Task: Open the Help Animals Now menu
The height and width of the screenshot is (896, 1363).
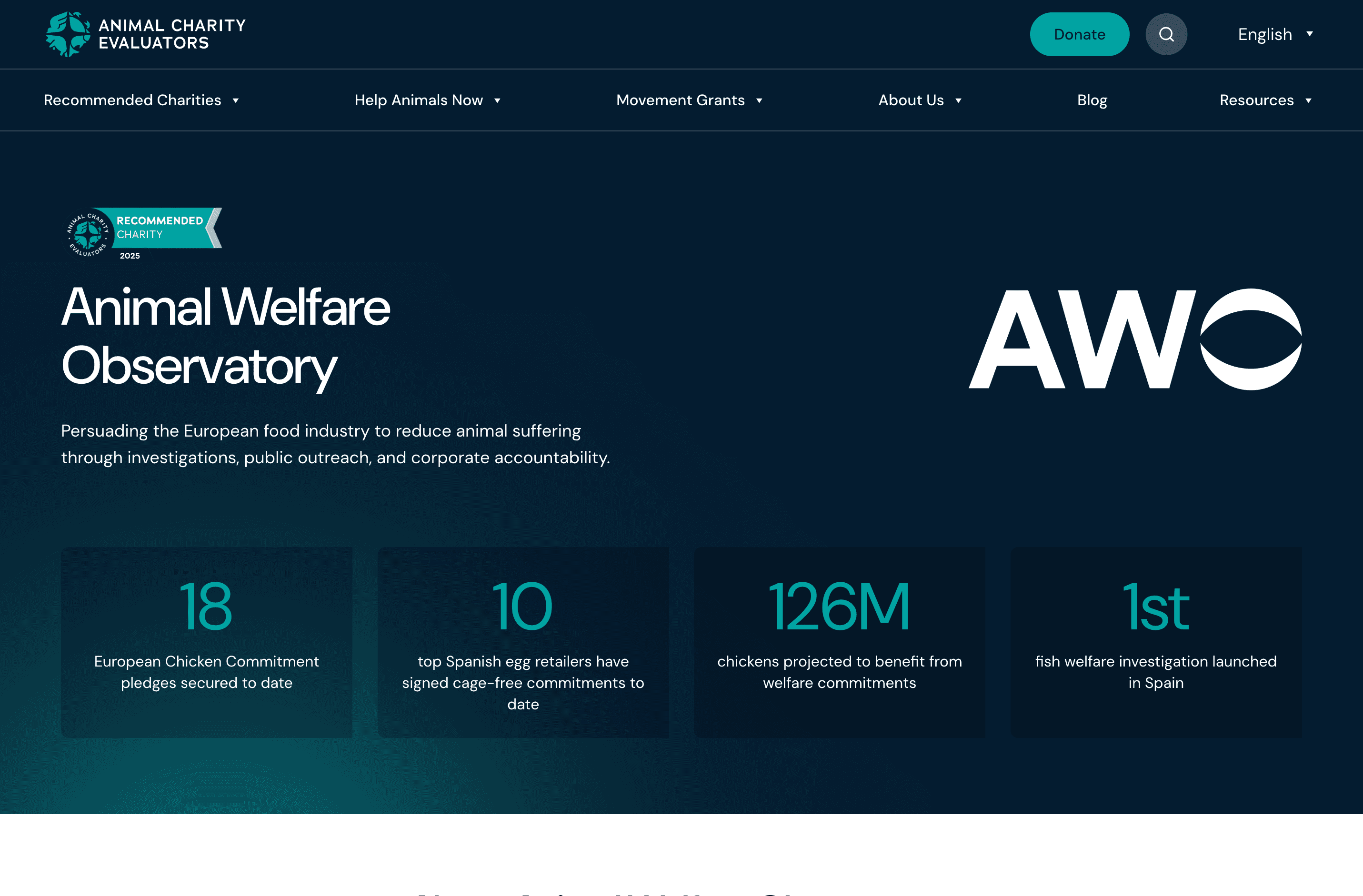Action: [419, 100]
